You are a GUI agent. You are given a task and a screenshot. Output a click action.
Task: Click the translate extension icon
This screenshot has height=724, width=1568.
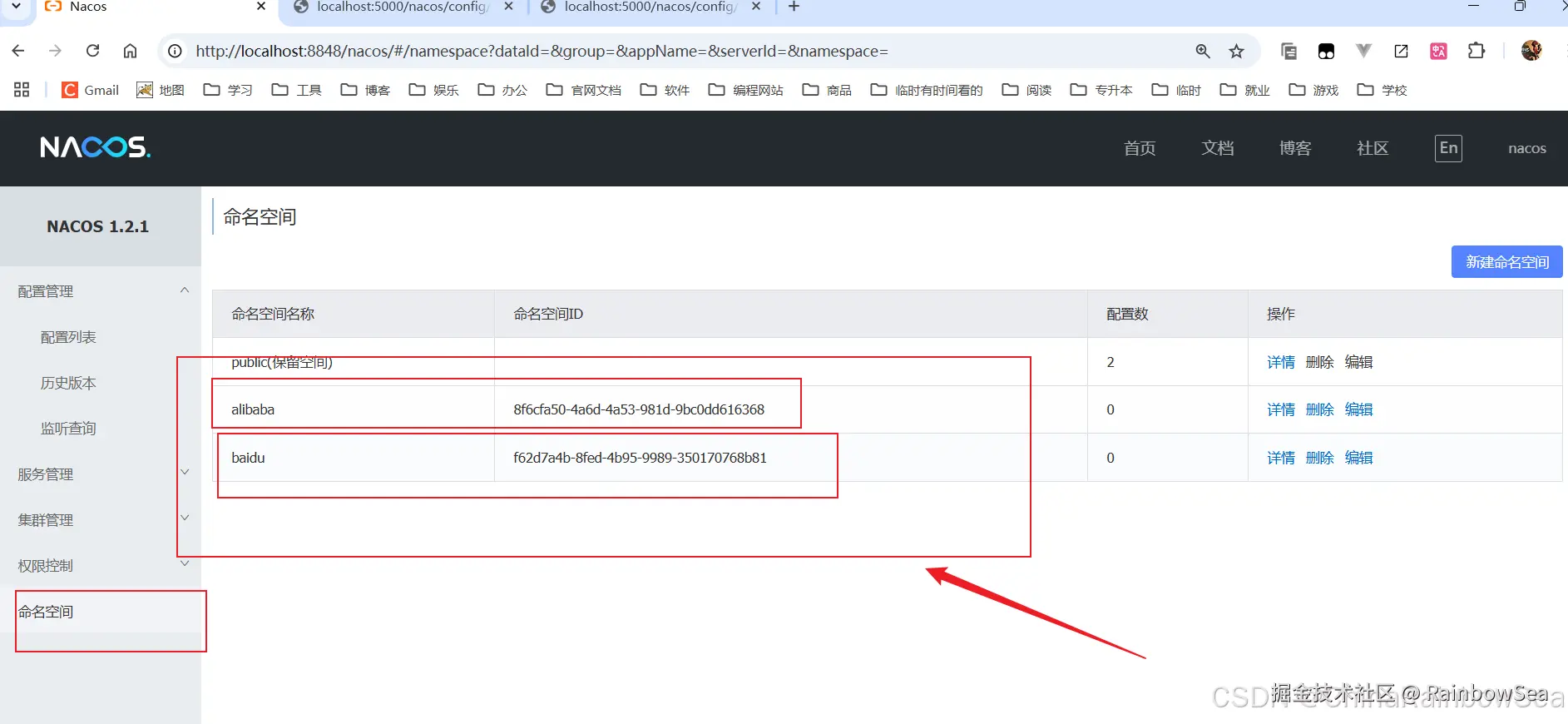coord(1438,51)
